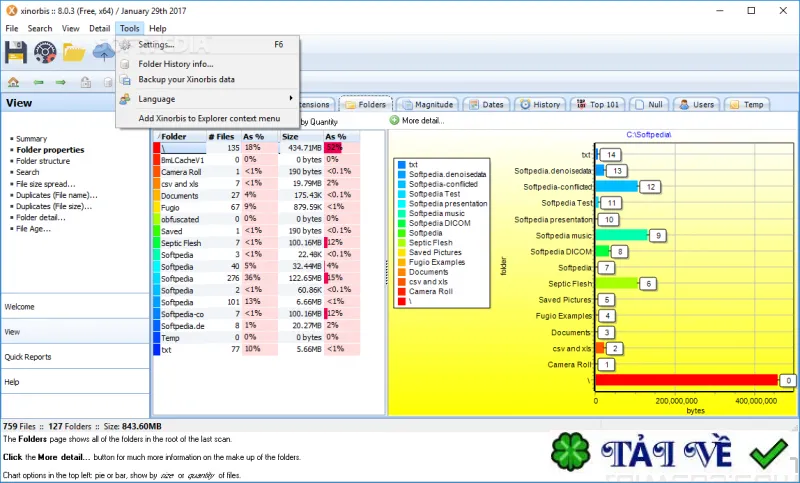Click the red root-folder bar in the chart

(x=686, y=380)
